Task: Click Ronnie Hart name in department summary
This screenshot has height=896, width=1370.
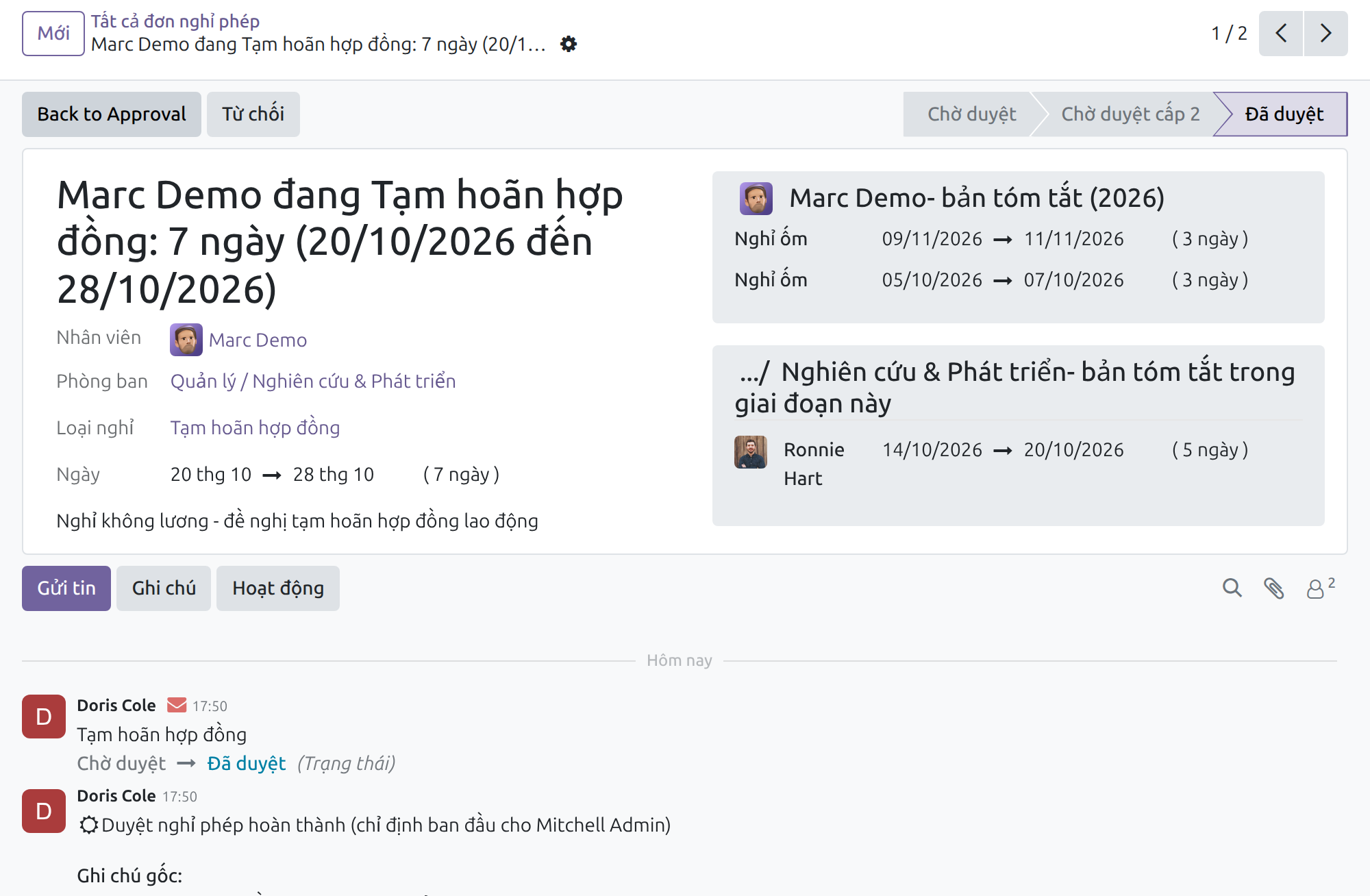Action: (x=814, y=464)
